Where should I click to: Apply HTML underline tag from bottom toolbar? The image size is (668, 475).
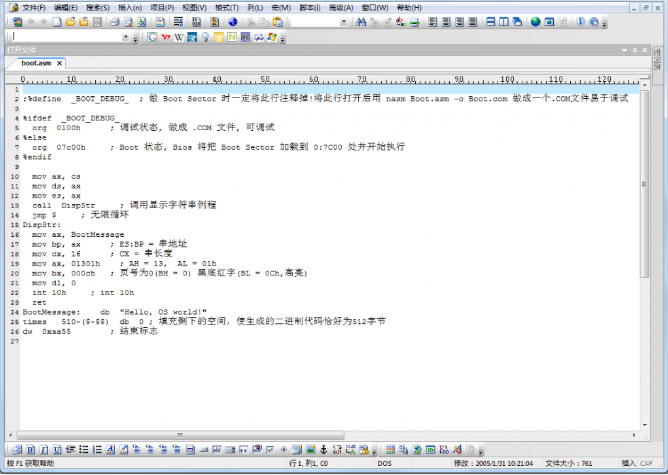[57, 450]
